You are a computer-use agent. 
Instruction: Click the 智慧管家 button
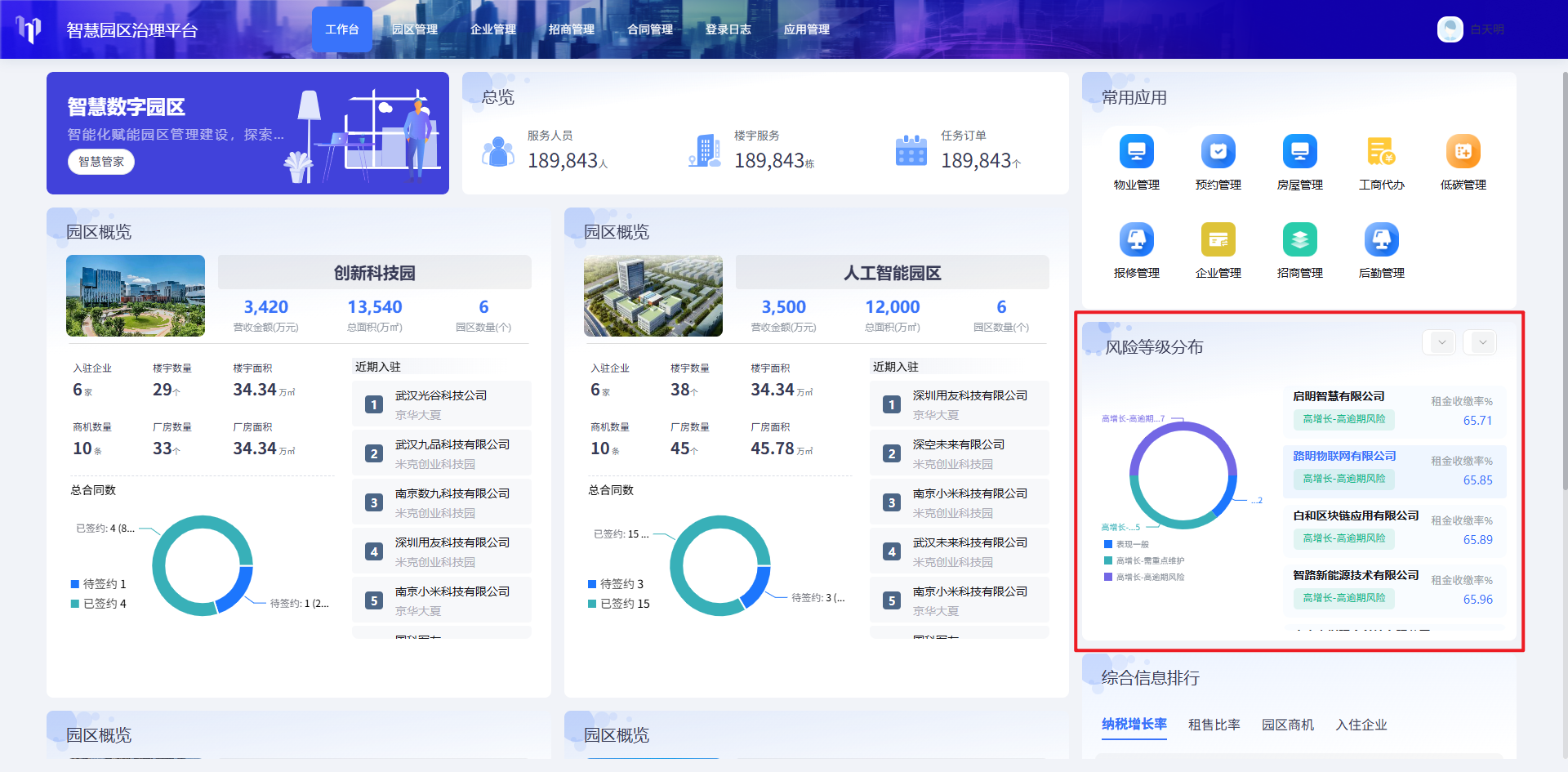click(101, 162)
